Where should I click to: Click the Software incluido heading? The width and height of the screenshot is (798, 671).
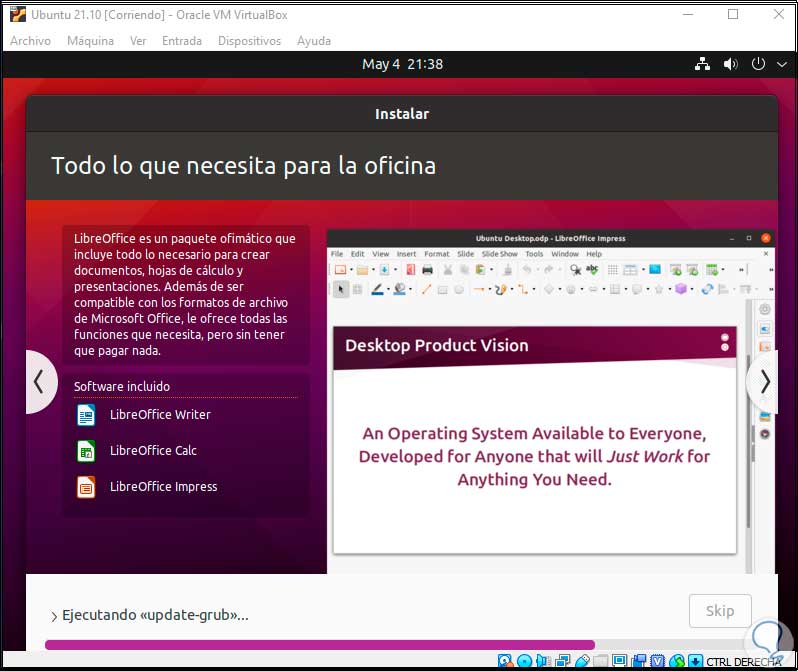(x=122, y=386)
